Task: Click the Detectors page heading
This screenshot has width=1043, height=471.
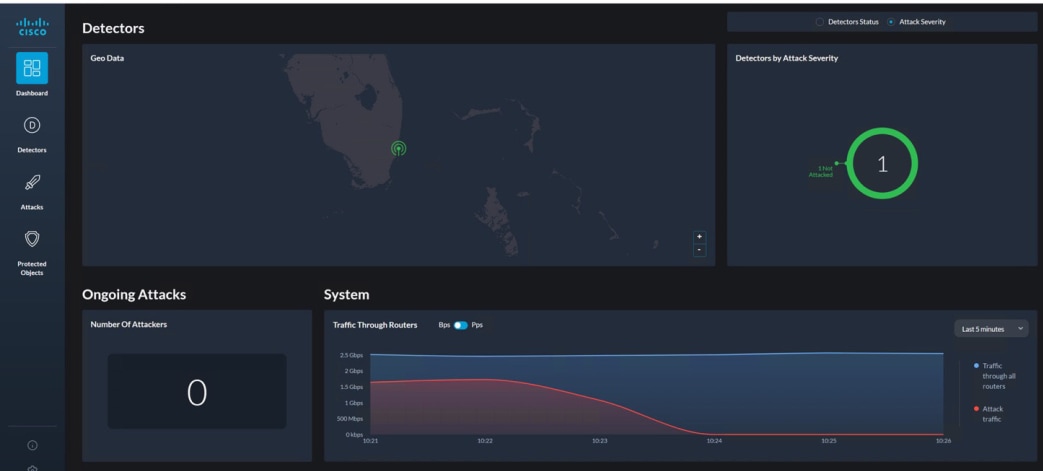Action: pyautogui.click(x=113, y=28)
